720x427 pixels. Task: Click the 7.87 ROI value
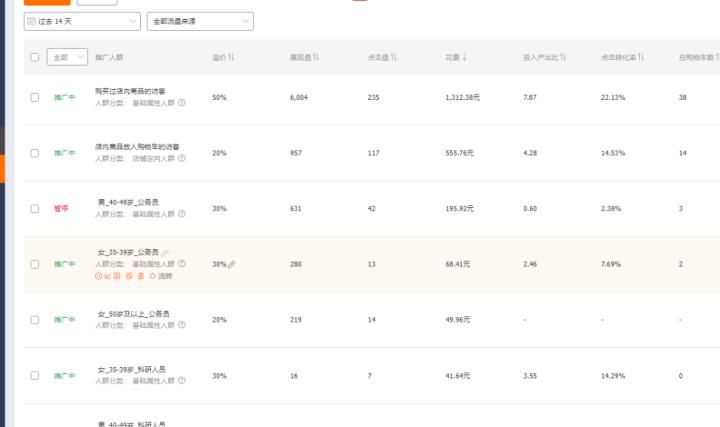click(530, 97)
